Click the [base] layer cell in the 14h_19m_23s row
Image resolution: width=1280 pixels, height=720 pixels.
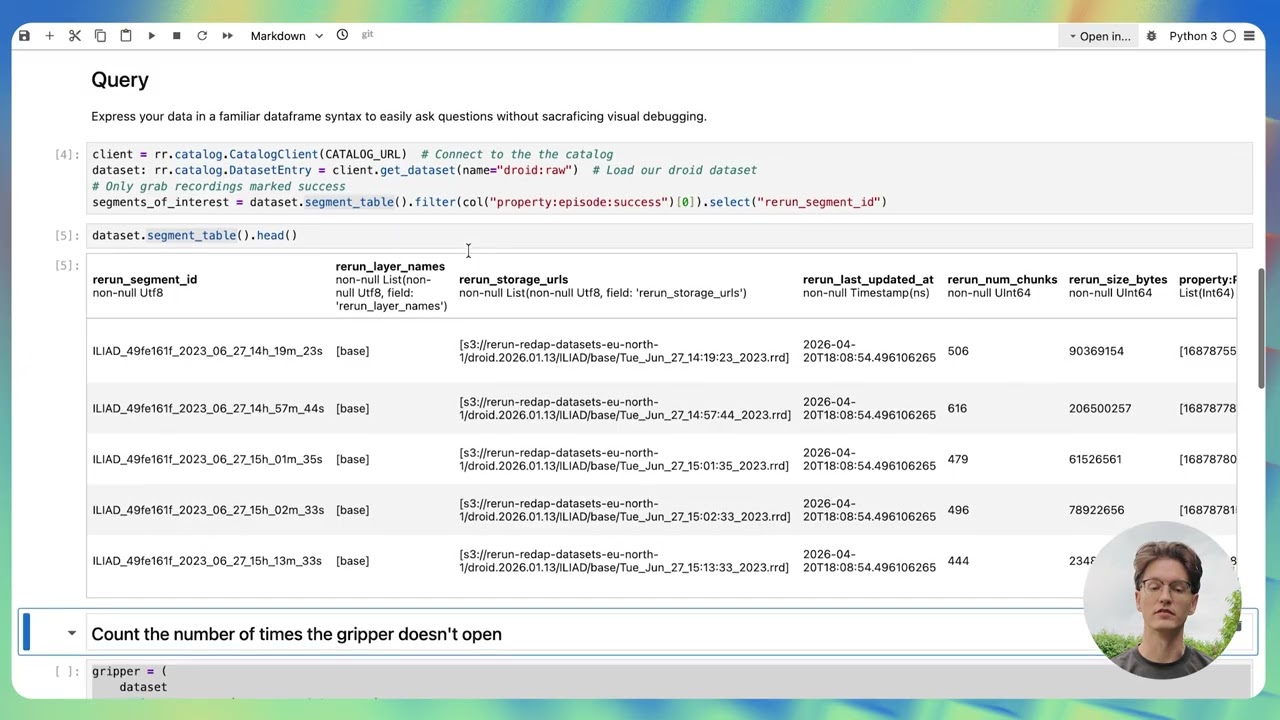(352, 351)
